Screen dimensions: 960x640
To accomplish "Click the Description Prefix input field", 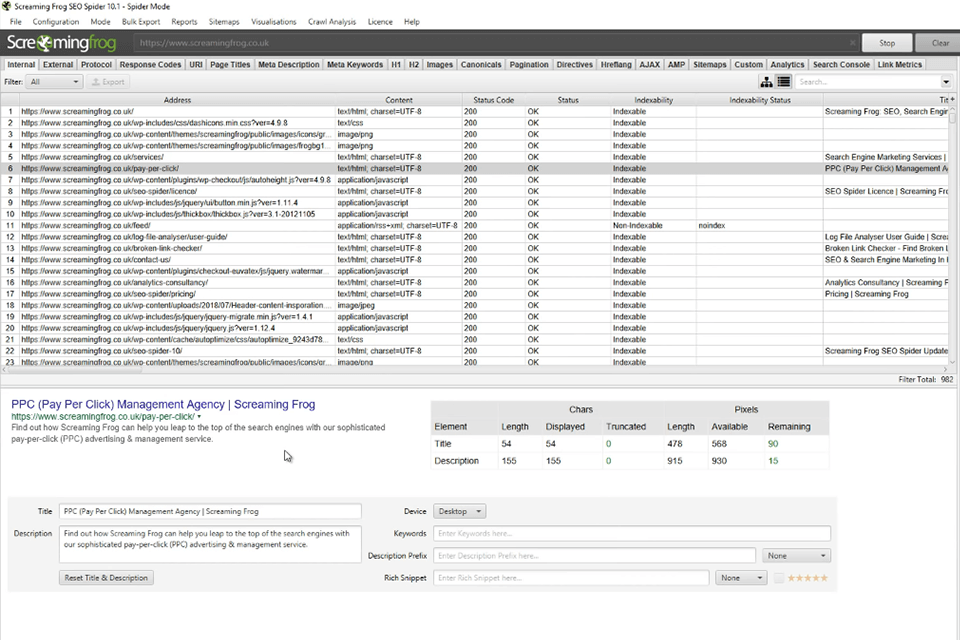I will [594, 555].
